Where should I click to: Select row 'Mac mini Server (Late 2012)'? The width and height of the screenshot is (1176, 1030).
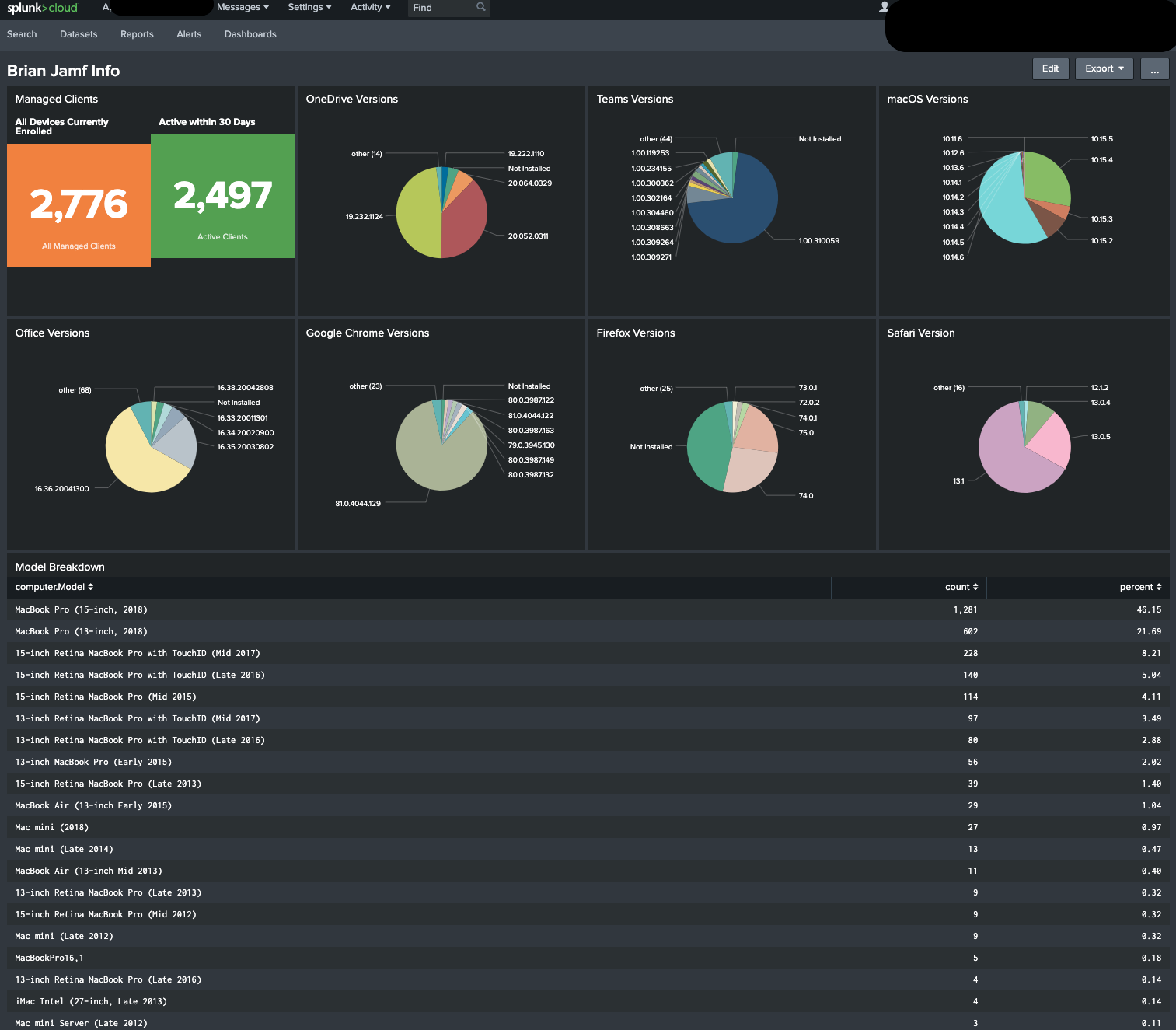click(588, 1021)
